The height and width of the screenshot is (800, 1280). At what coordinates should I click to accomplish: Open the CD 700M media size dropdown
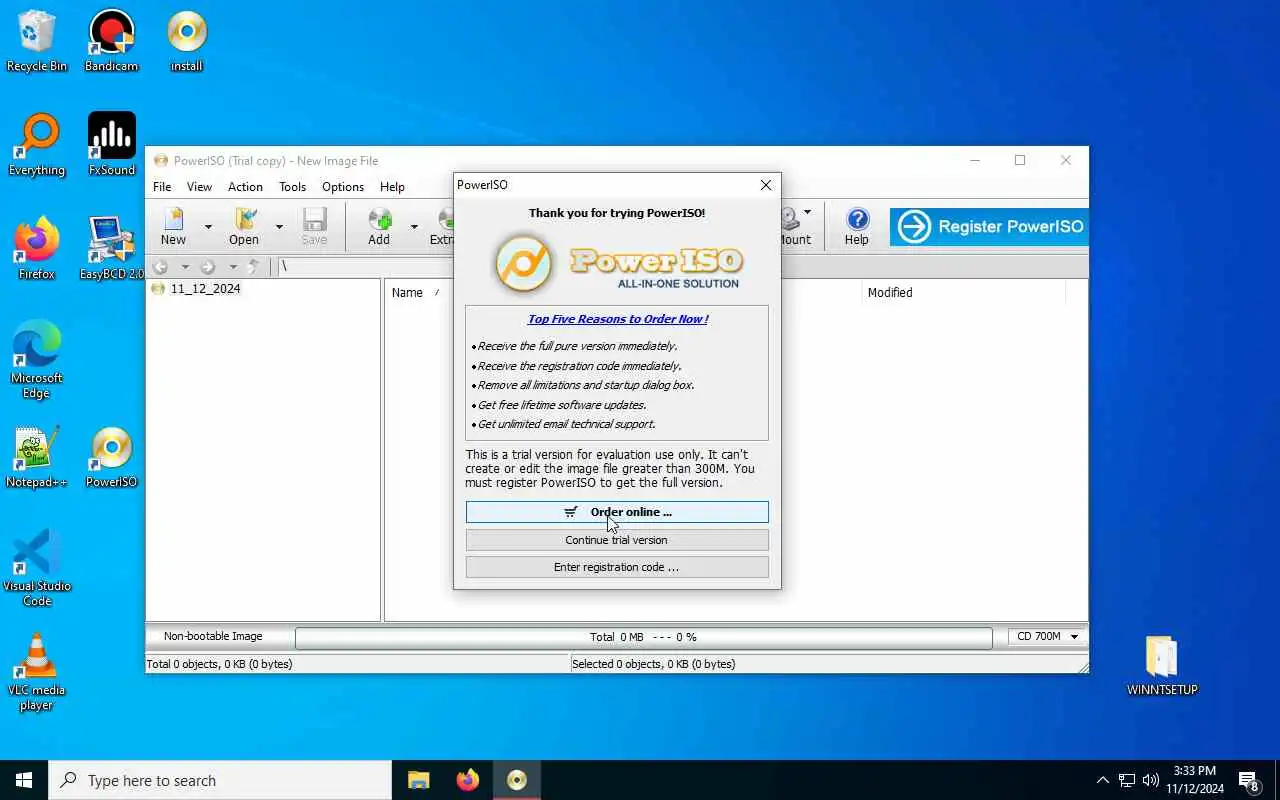[1047, 637]
